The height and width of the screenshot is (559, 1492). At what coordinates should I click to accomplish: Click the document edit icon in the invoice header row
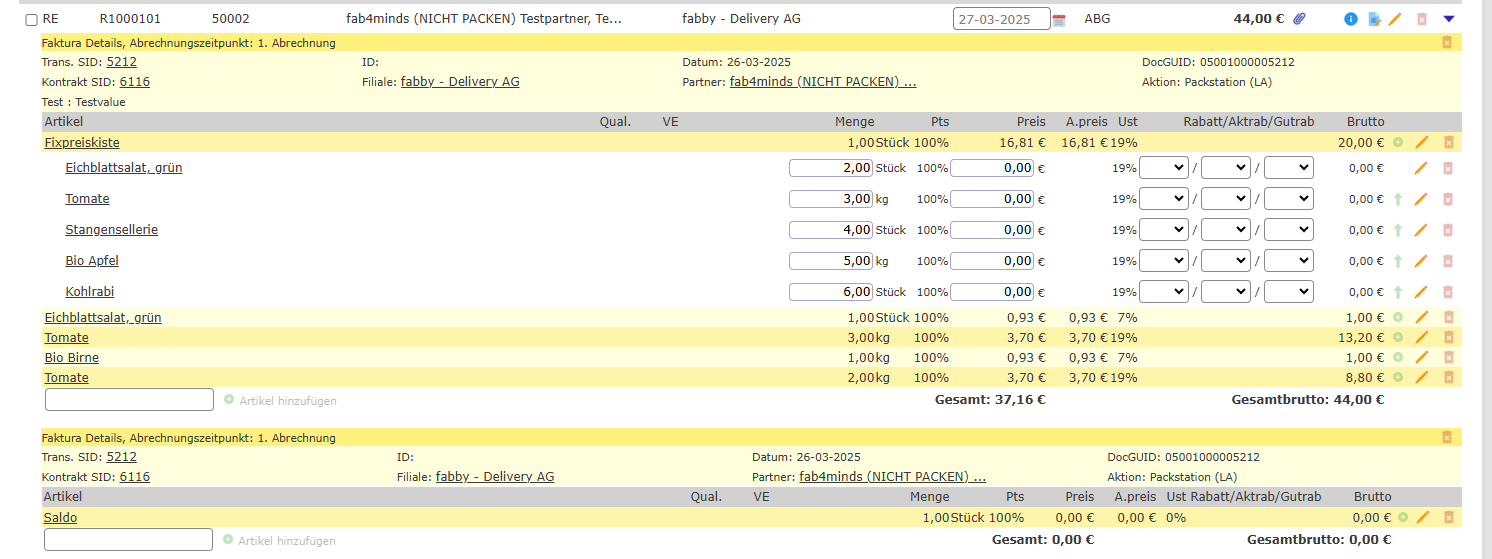(x=1375, y=19)
